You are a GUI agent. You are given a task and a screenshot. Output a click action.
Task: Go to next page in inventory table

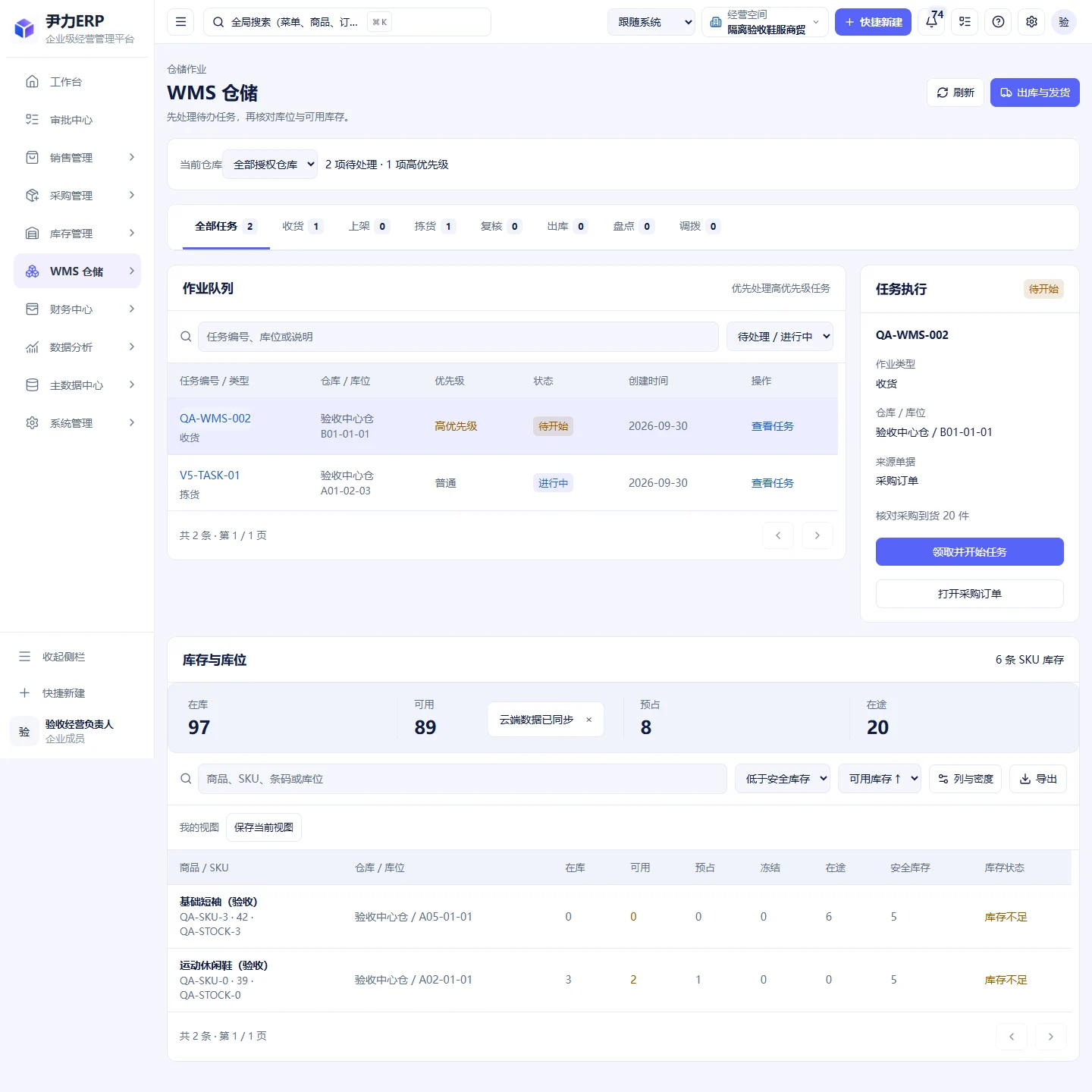pyautogui.click(x=1051, y=1037)
